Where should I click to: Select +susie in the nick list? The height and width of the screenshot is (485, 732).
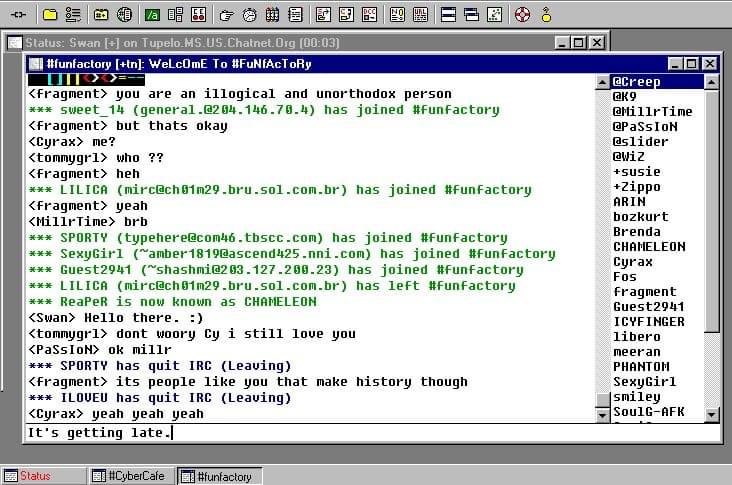tap(657, 172)
